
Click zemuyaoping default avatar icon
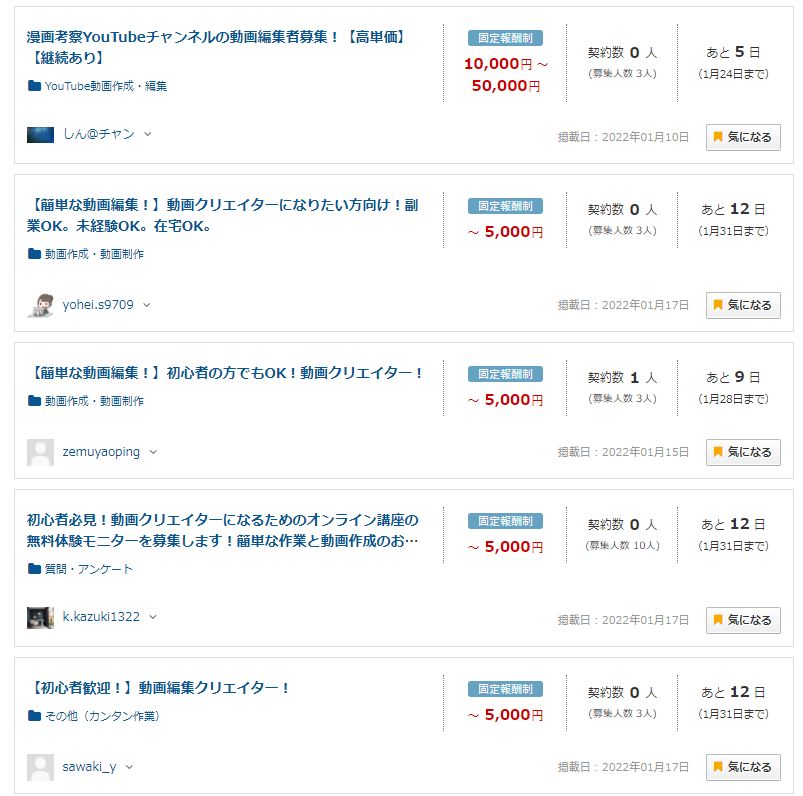[40, 452]
